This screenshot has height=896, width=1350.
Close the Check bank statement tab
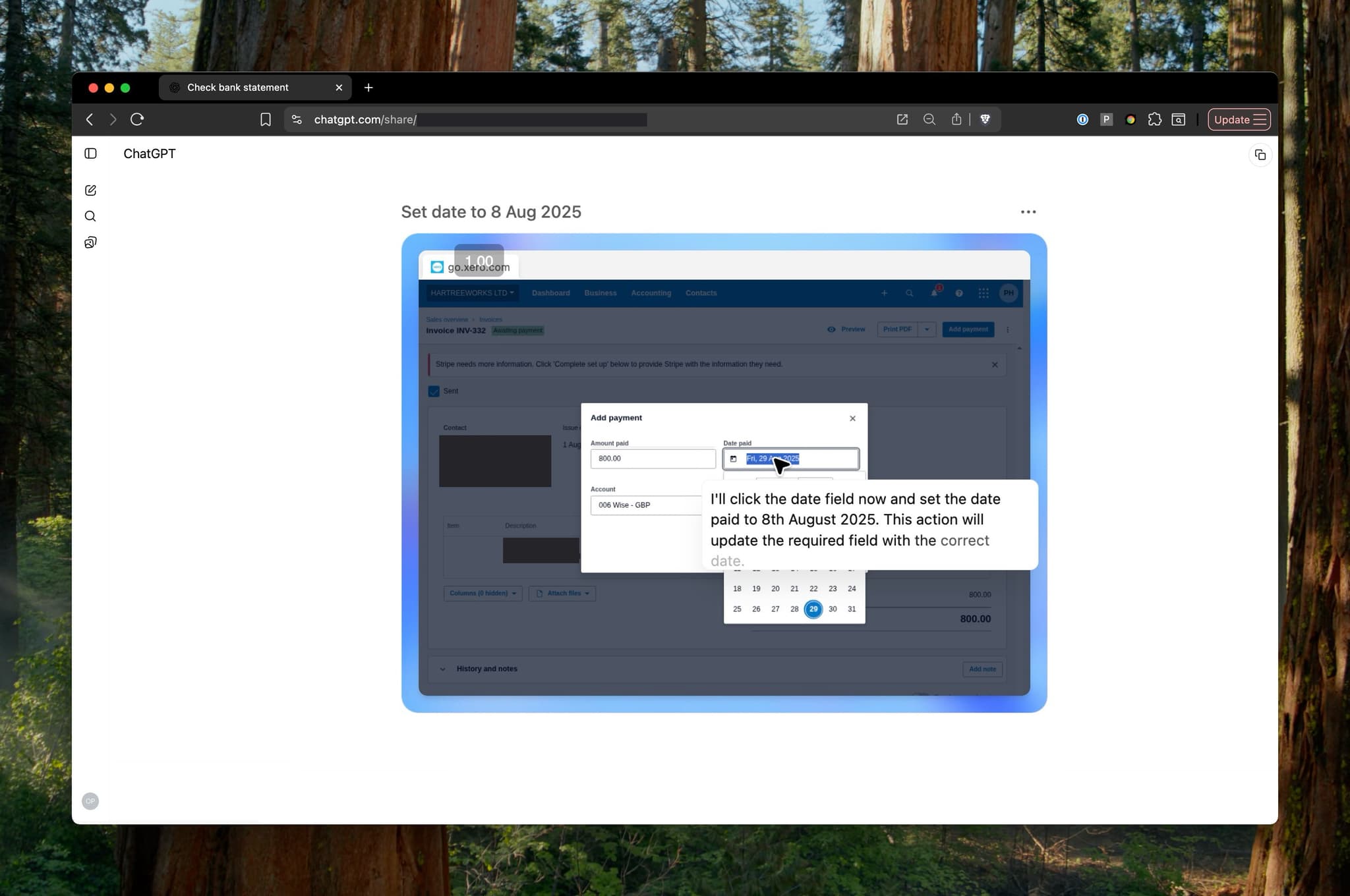point(339,88)
